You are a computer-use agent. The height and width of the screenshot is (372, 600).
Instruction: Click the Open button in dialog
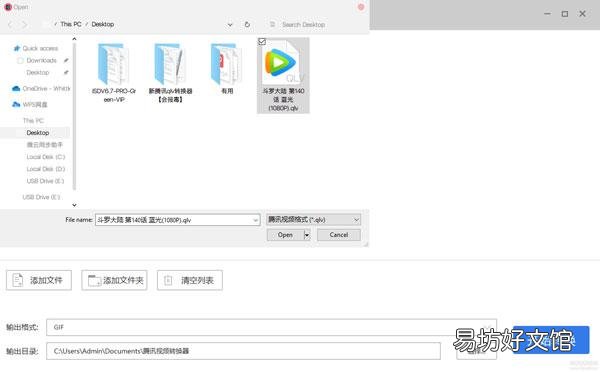285,235
